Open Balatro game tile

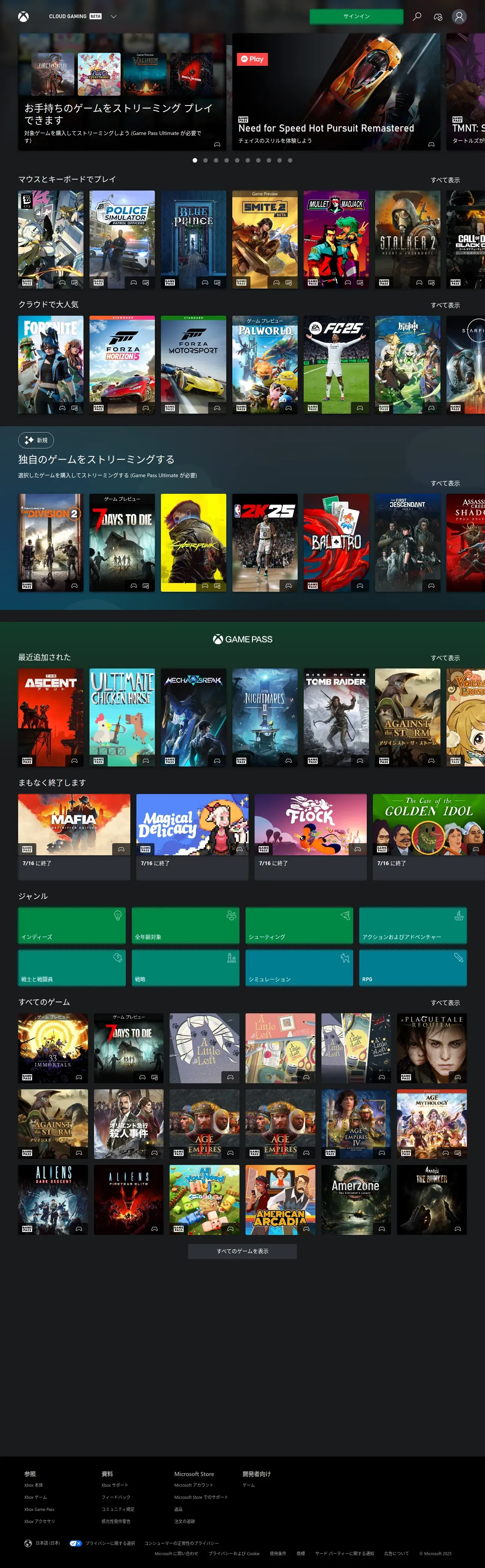(336, 542)
